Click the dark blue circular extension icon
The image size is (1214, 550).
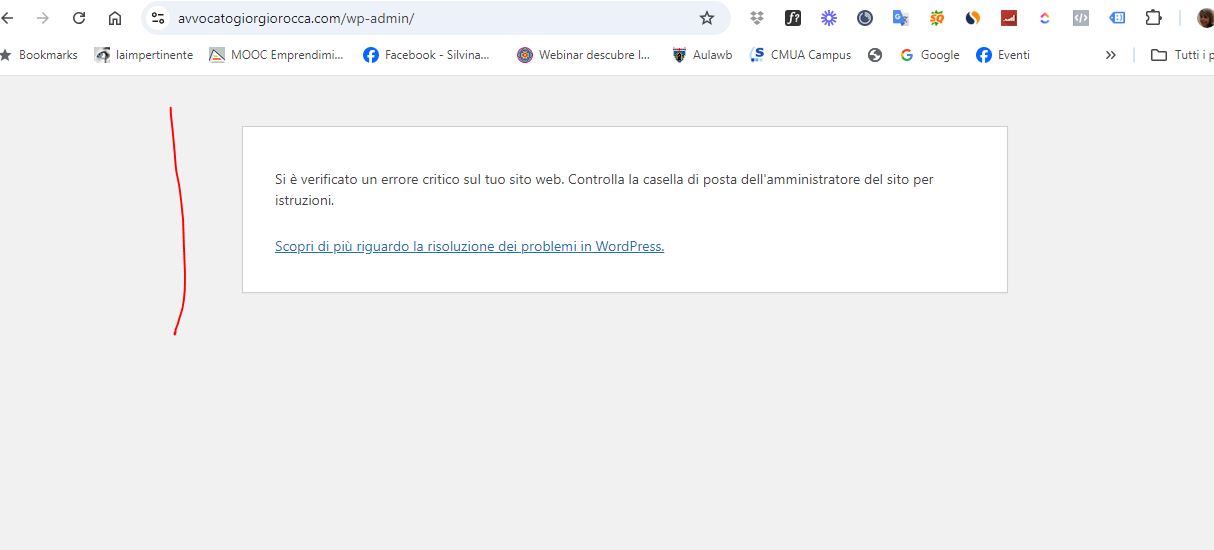pyautogui.click(x=865, y=18)
